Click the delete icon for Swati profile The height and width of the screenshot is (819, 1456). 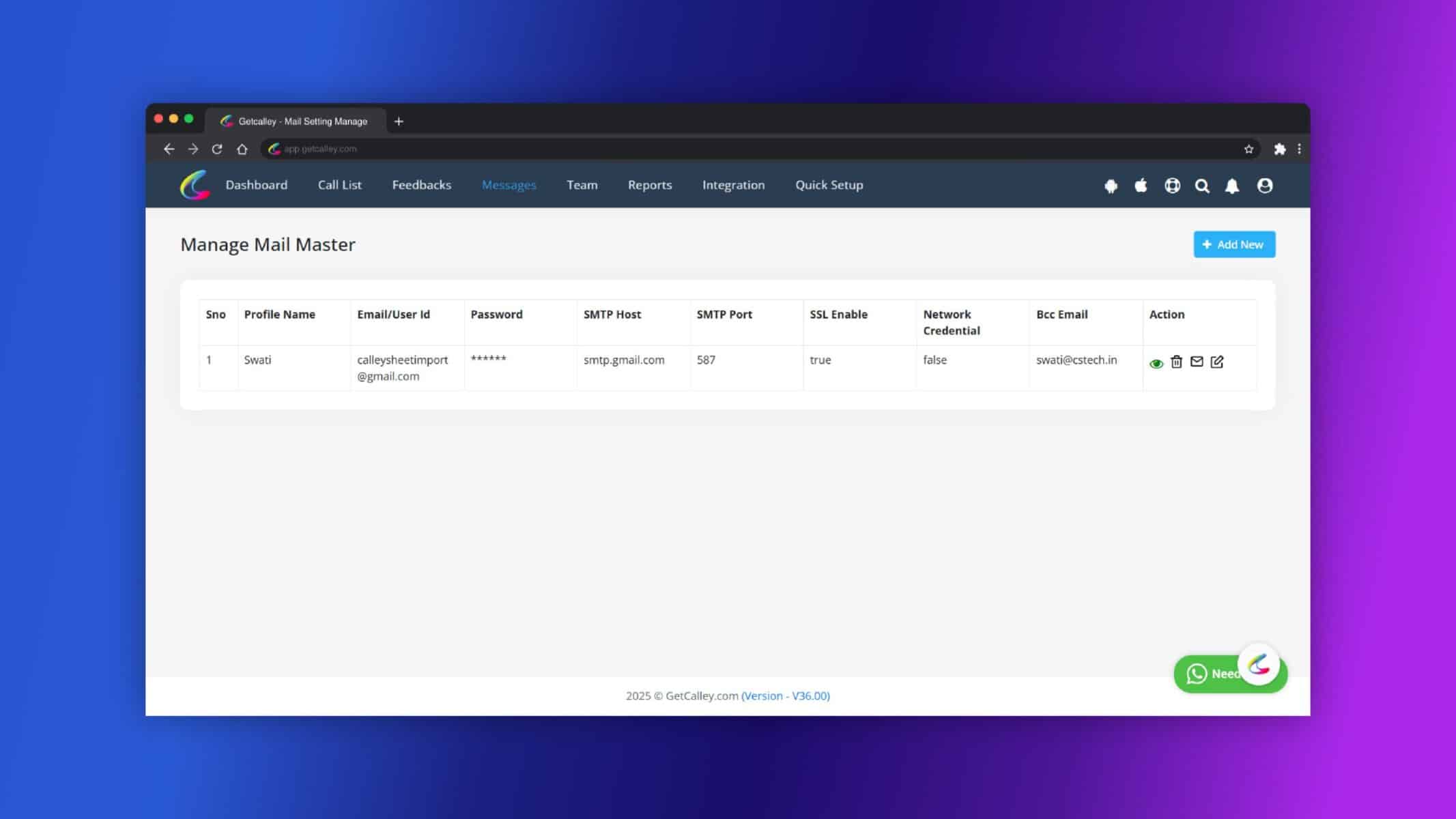point(1177,361)
